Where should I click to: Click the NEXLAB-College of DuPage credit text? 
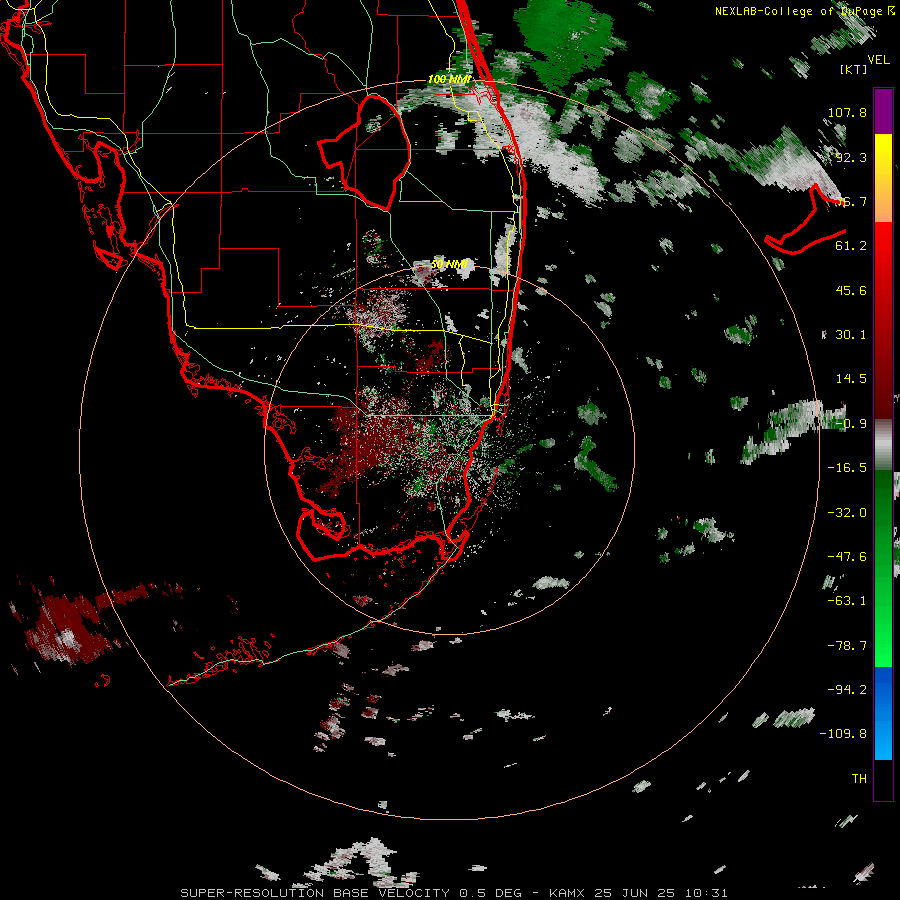pyautogui.click(x=804, y=11)
